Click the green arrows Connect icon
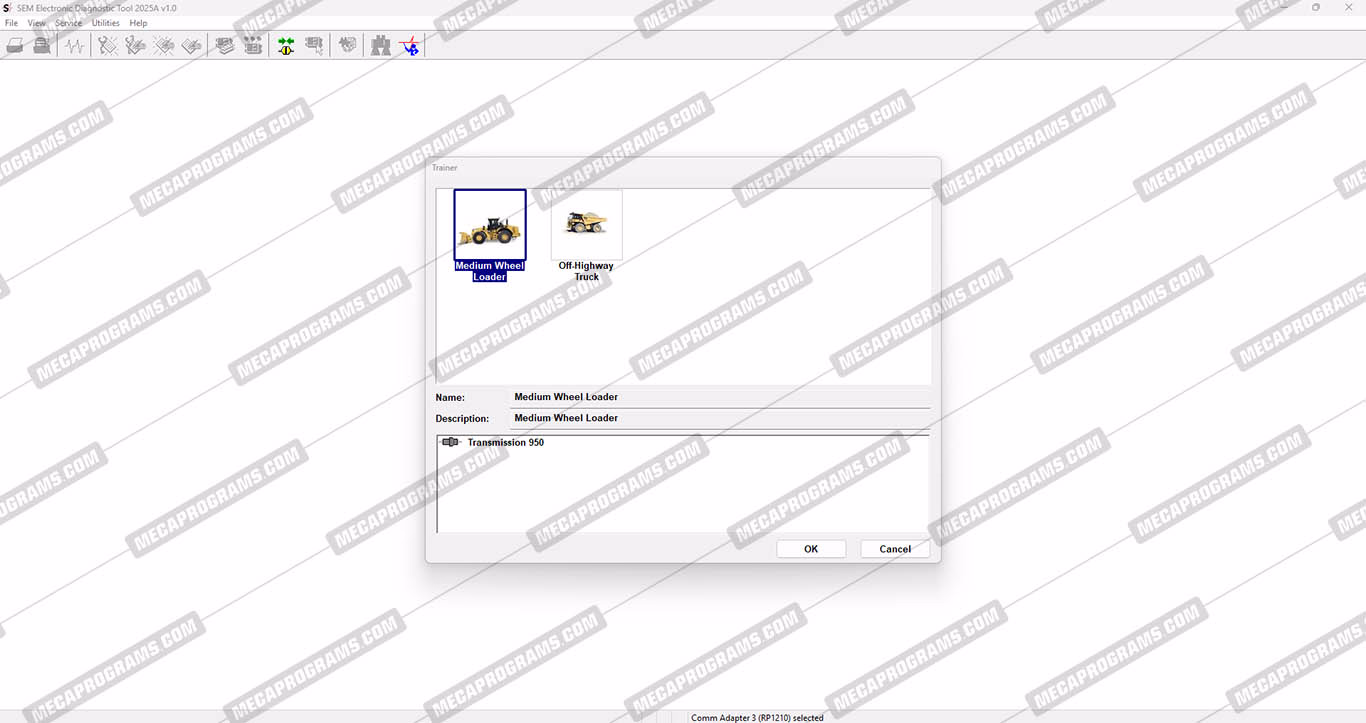Screen dimensions: 1366x723 tap(286, 46)
